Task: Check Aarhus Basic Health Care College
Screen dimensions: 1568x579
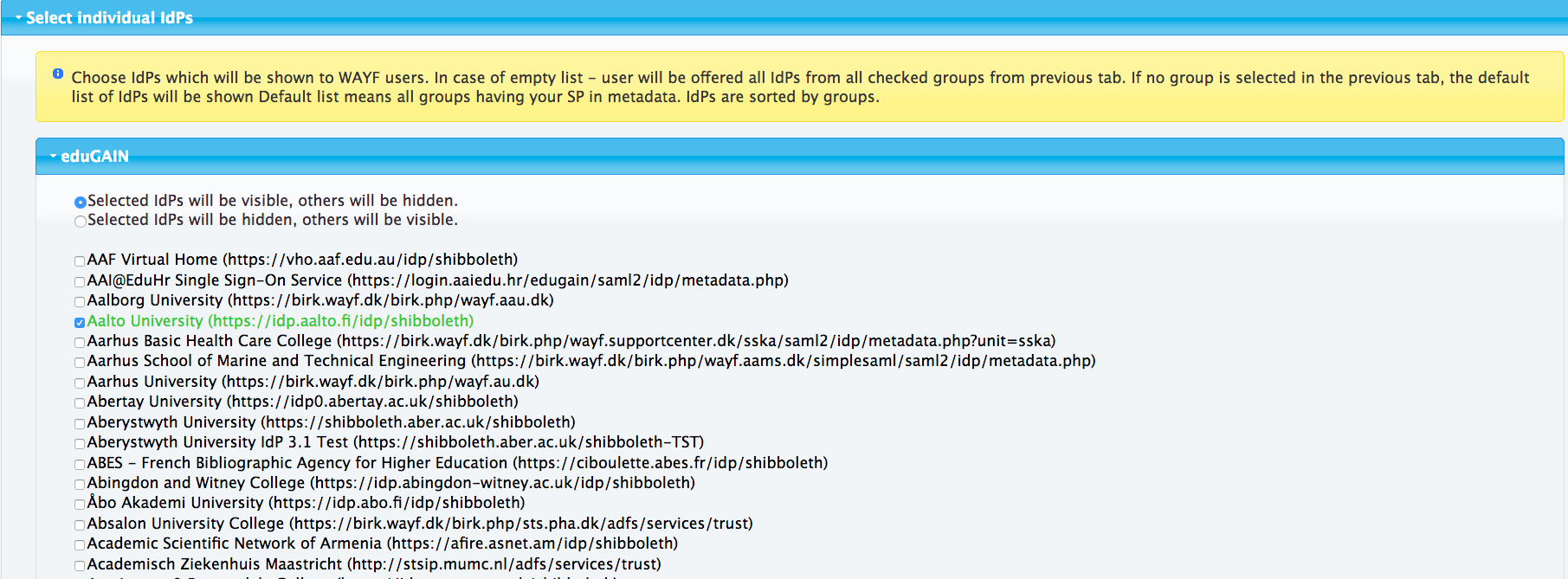Action: (80, 343)
